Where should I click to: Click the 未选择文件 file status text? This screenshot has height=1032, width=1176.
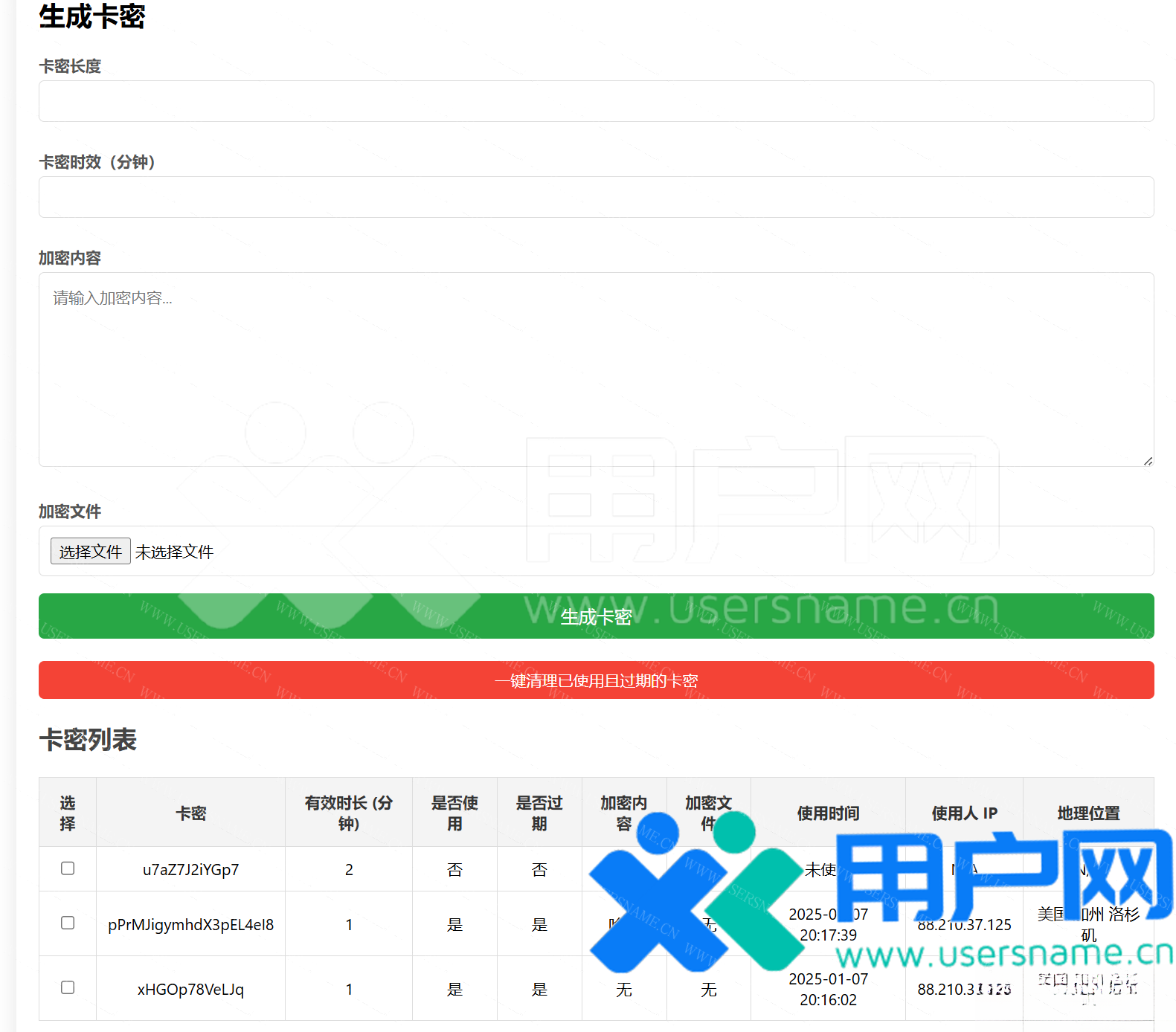pyautogui.click(x=174, y=552)
